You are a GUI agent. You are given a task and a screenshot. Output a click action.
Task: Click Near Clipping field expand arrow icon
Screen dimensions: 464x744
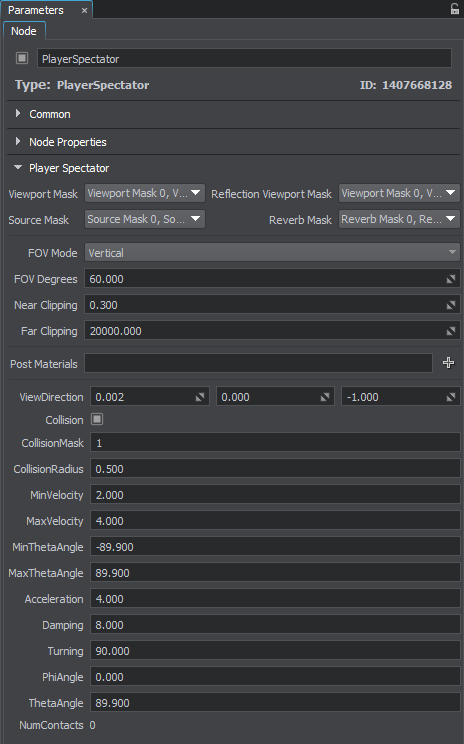click(451, 305)
